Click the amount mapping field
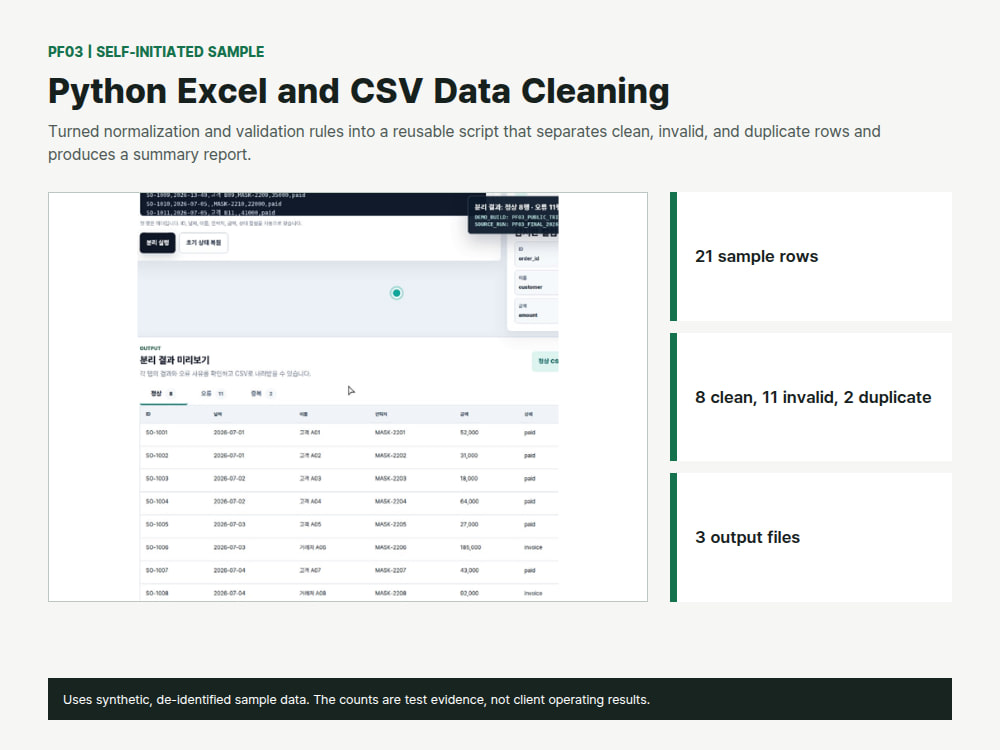The width and height of the screenshot is (1000, 750). [536, 311]
